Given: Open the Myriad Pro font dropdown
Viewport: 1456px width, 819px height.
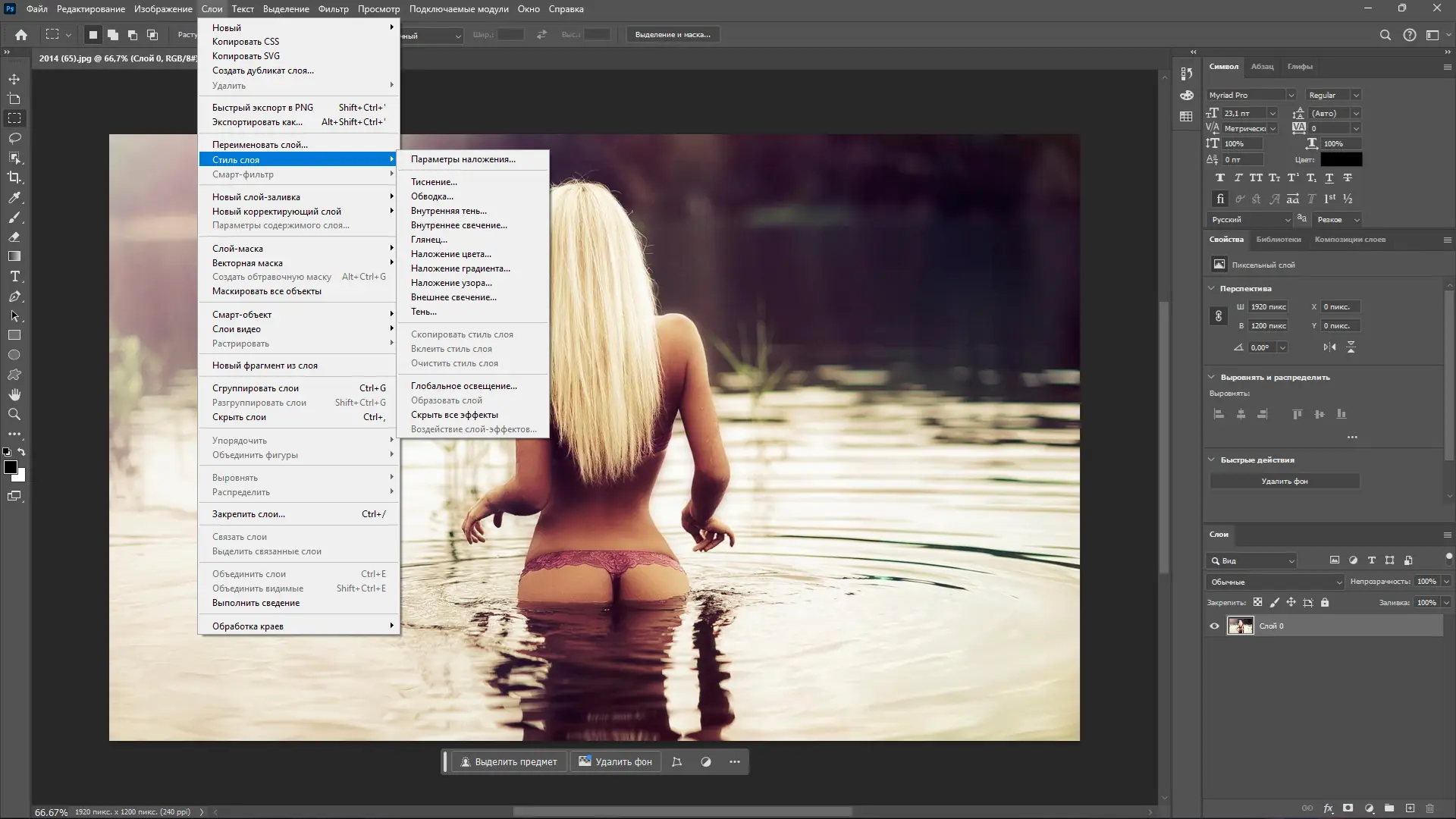Looking at the screenshot, I should tap(1290, 95).
